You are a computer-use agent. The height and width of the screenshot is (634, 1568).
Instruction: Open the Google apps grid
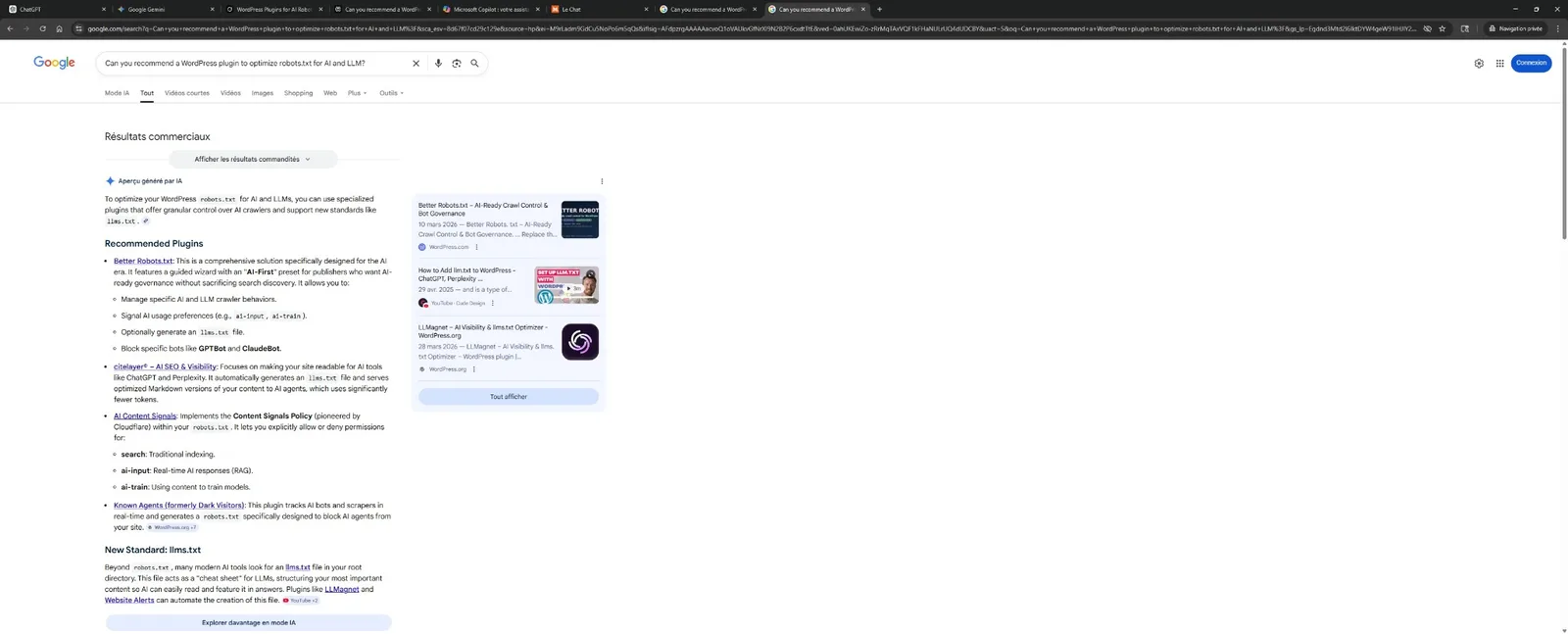coord(1499,63)
